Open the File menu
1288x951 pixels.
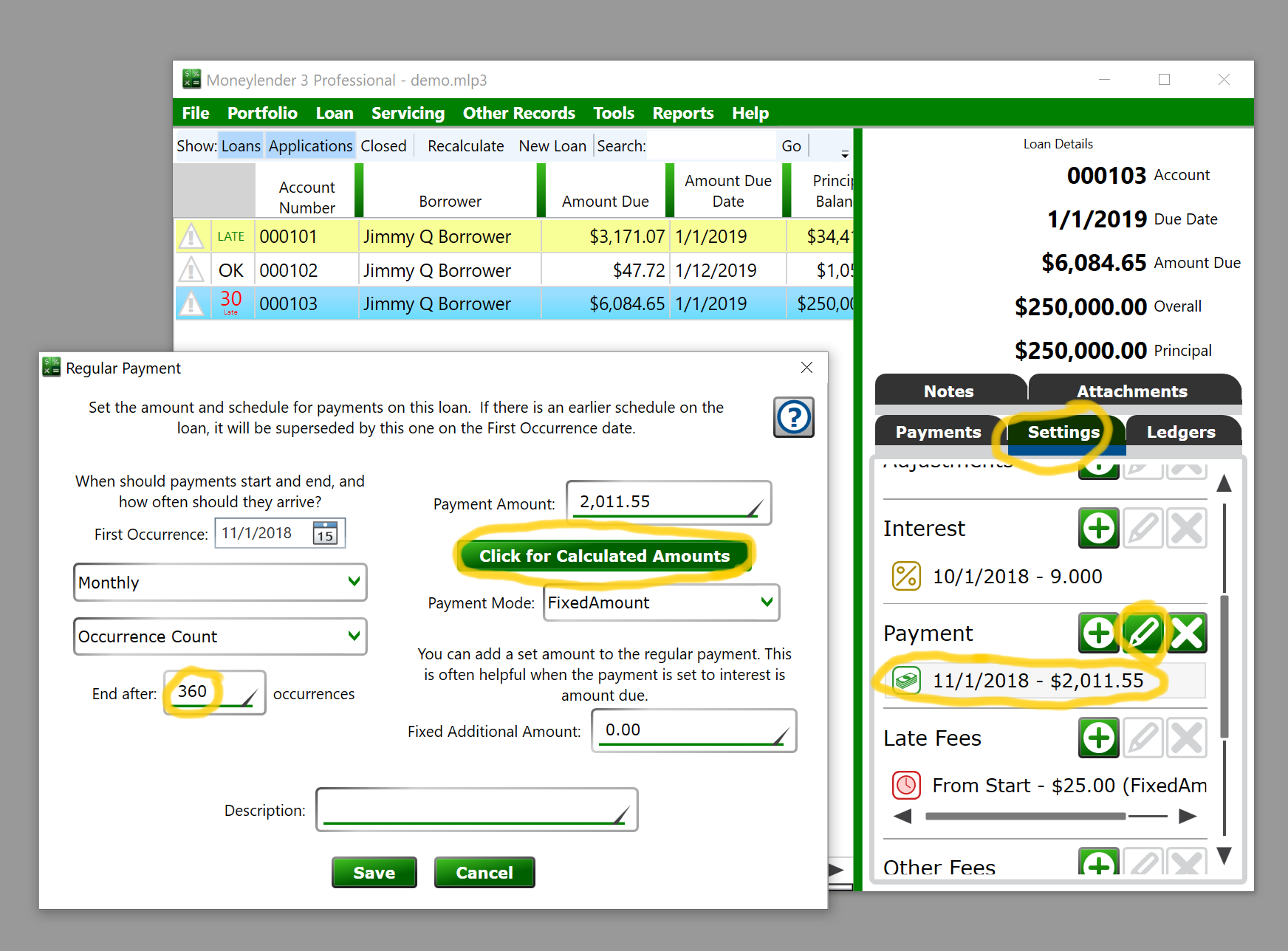click(x=196, y=113)
